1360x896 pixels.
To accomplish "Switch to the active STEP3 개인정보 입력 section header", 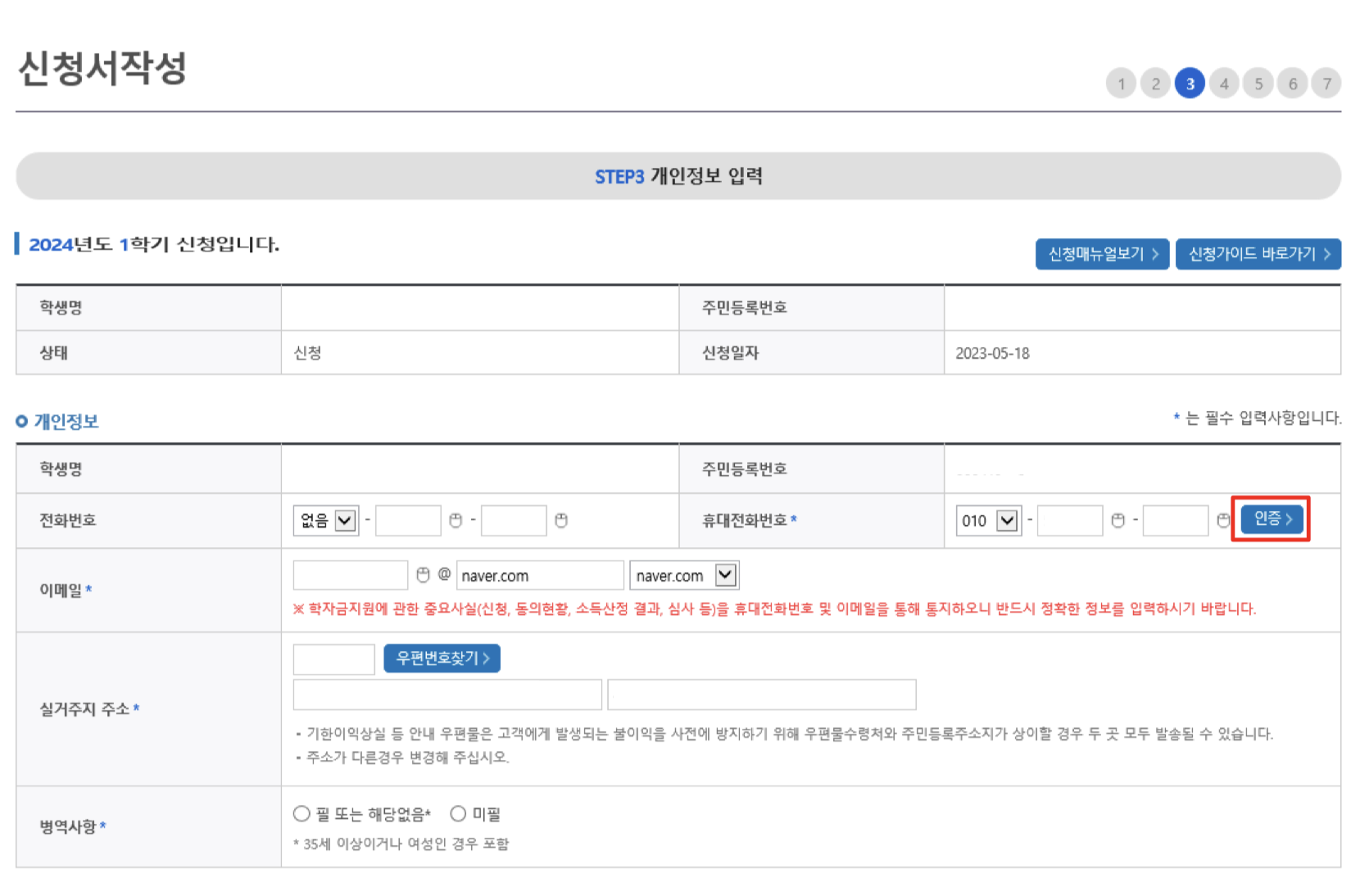I will (678, 175).
